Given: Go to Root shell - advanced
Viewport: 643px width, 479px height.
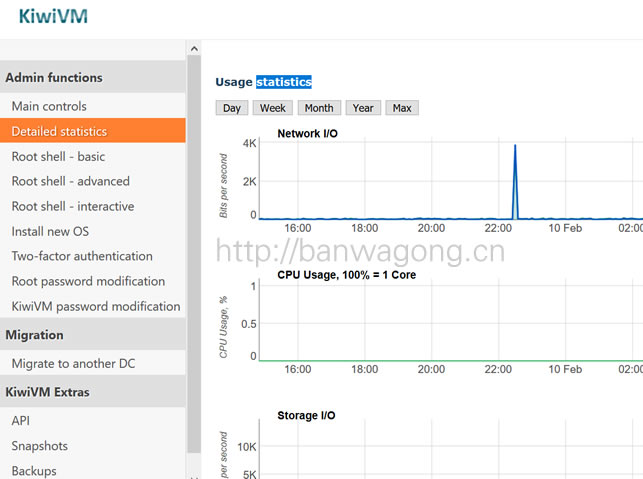Looking at the screenshot, I should (70, 181).
